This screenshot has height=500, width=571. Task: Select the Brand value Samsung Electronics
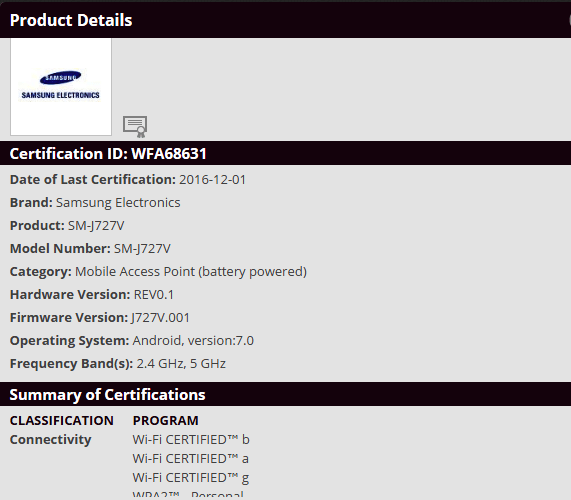(x=118, y=202)
